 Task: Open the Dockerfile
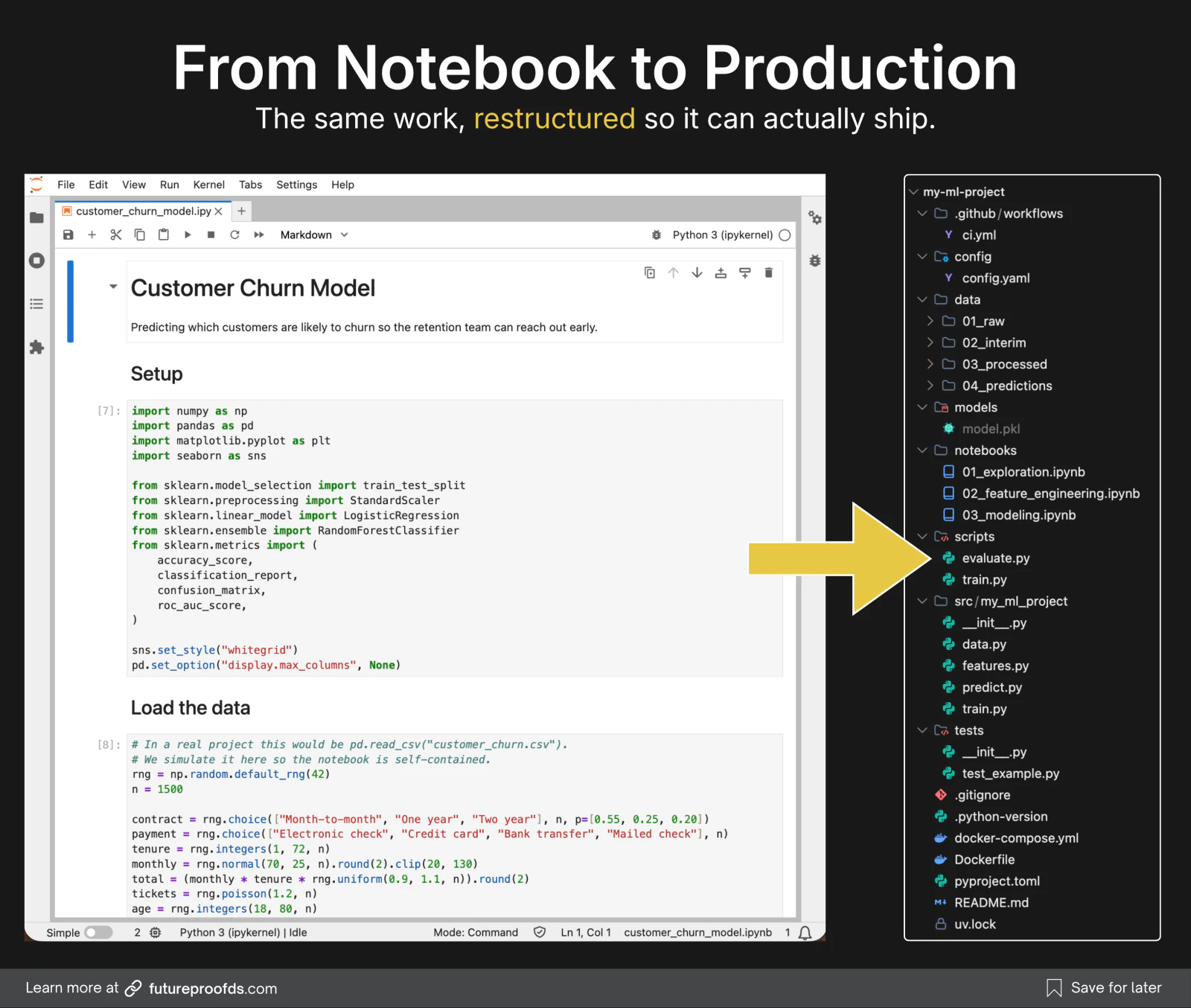coord(984,860)
